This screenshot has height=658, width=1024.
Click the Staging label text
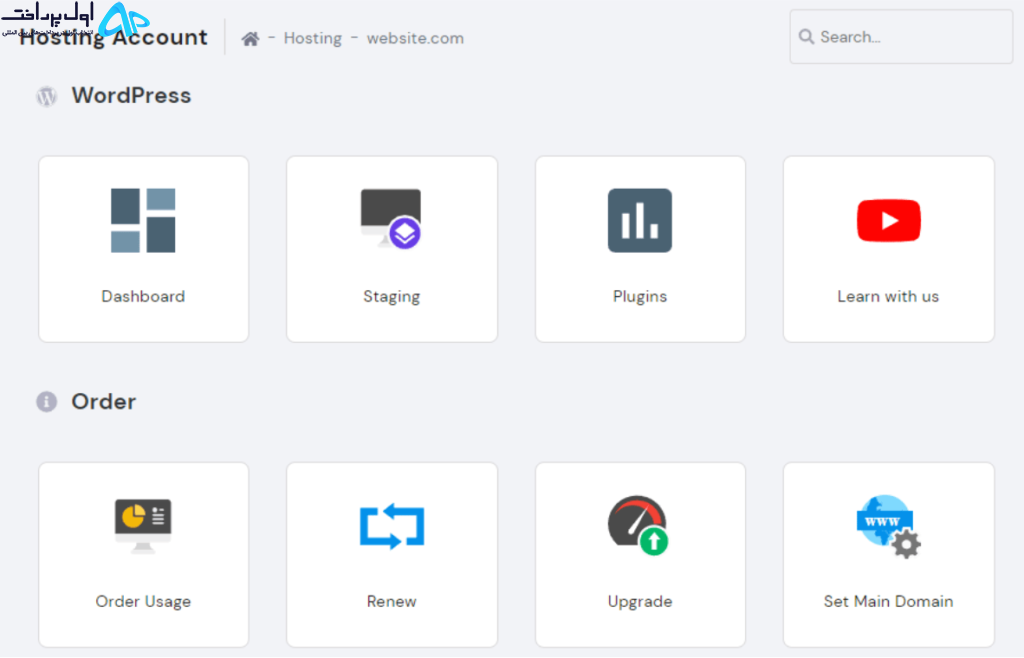(x=391, y=297)
